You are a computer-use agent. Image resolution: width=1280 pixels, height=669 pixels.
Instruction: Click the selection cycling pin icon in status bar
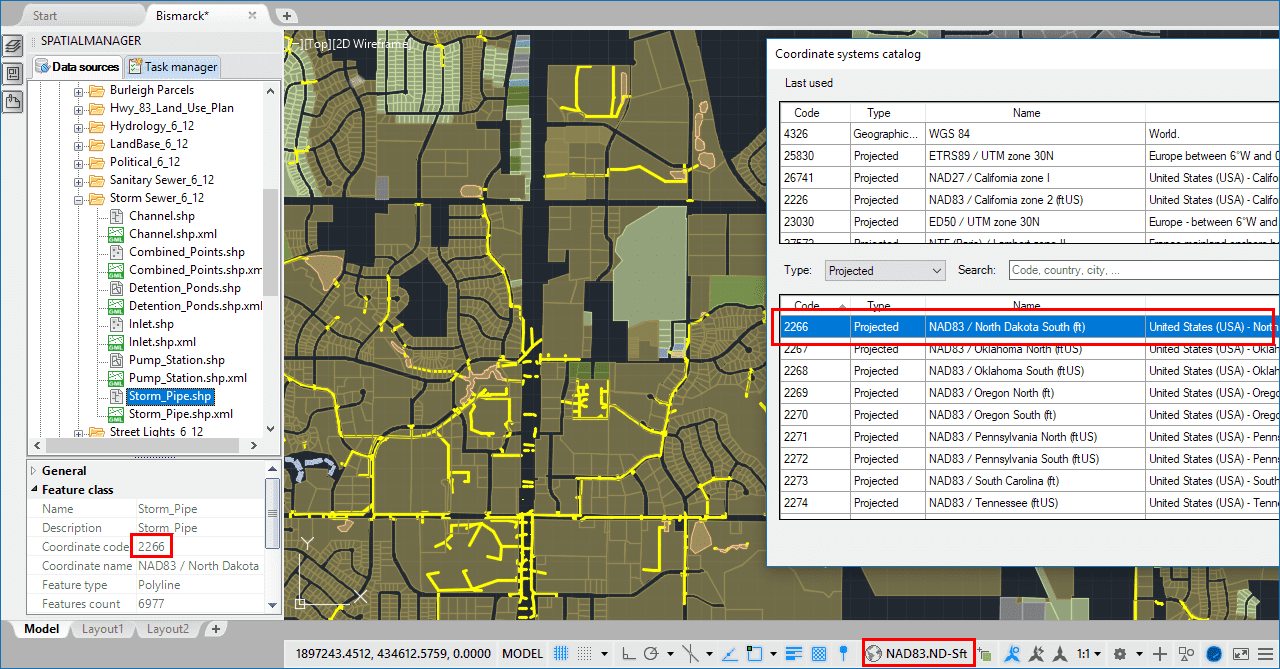point(843,653)
